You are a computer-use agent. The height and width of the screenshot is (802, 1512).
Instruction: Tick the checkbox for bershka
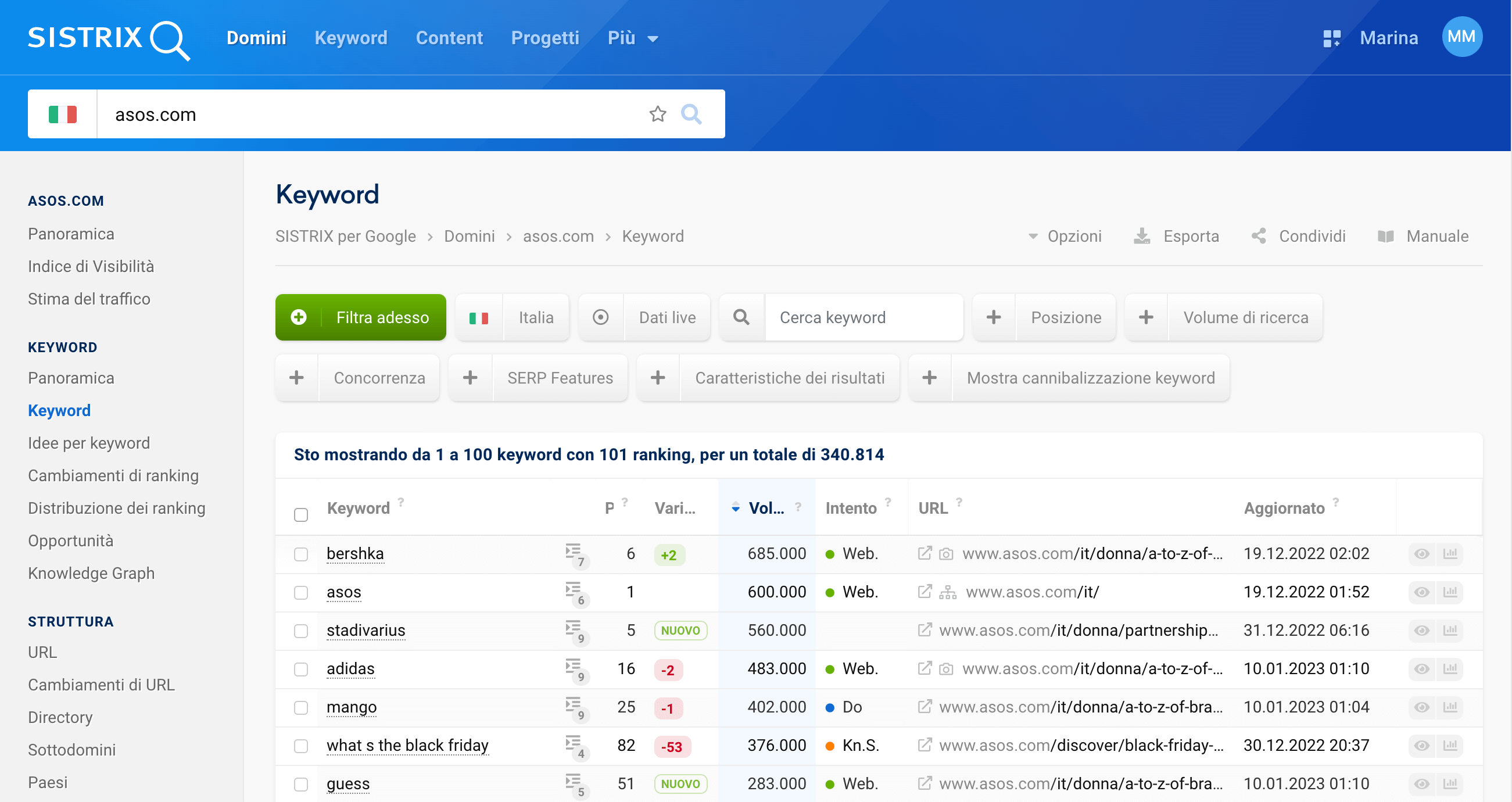[x=301, y=554]
